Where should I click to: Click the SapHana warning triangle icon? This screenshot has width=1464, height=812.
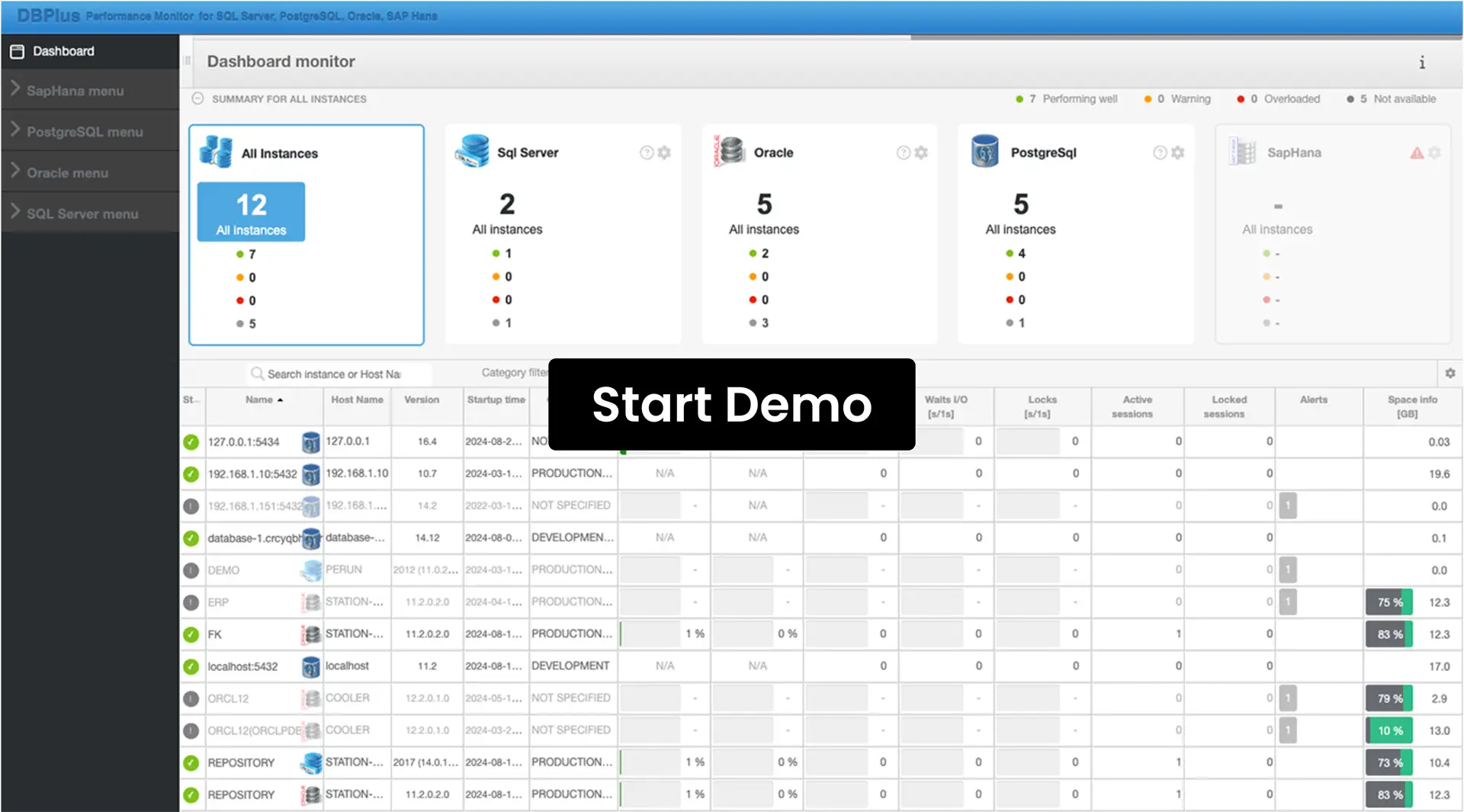1417,152
